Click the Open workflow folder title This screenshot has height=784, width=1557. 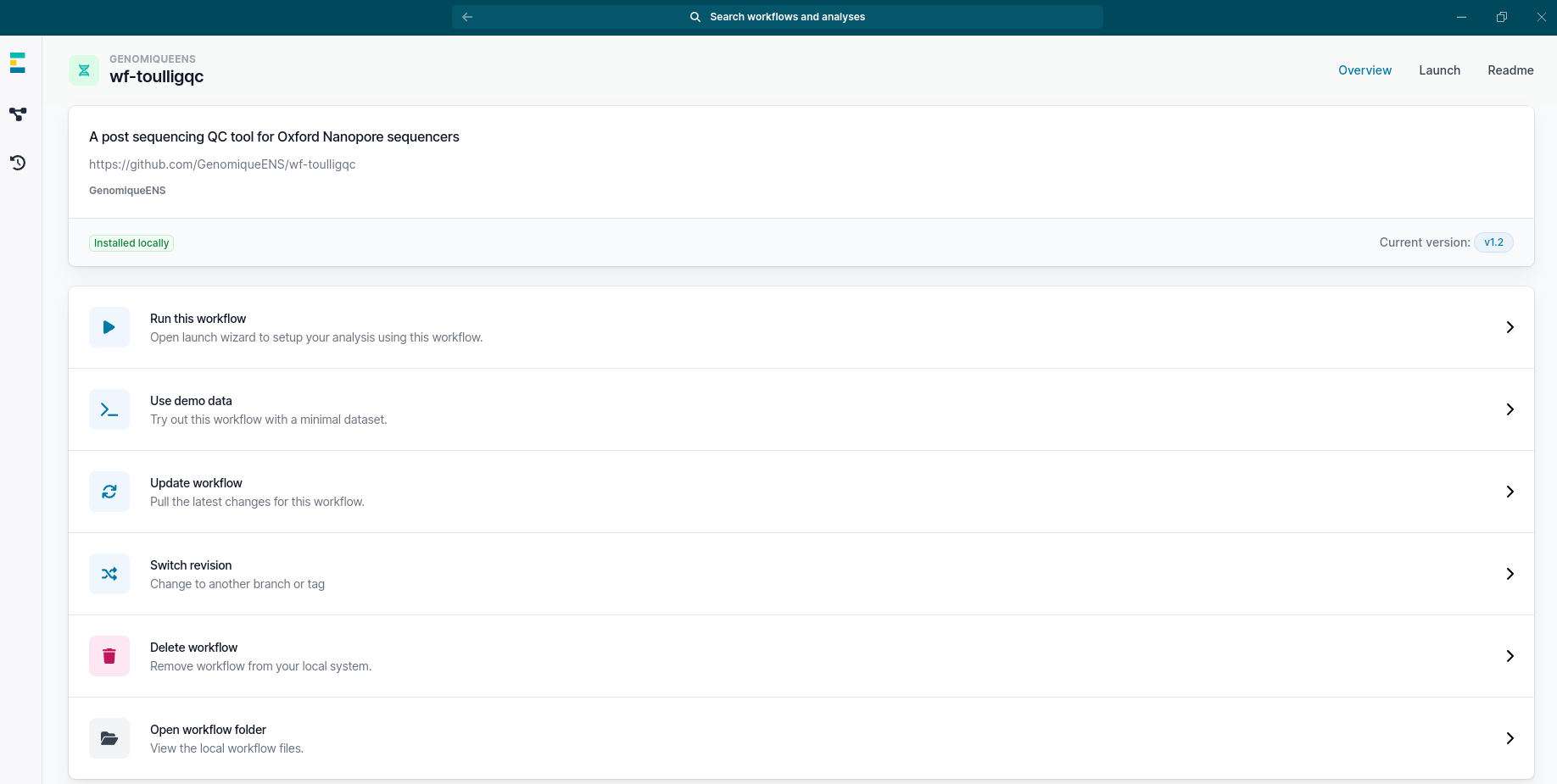point(208,730)
